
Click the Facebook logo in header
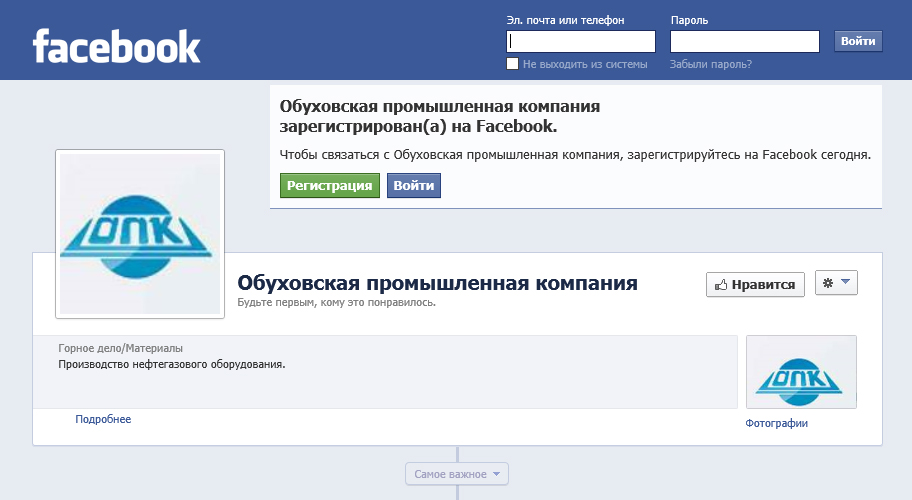pyautogui.click(x=116, y=47)
